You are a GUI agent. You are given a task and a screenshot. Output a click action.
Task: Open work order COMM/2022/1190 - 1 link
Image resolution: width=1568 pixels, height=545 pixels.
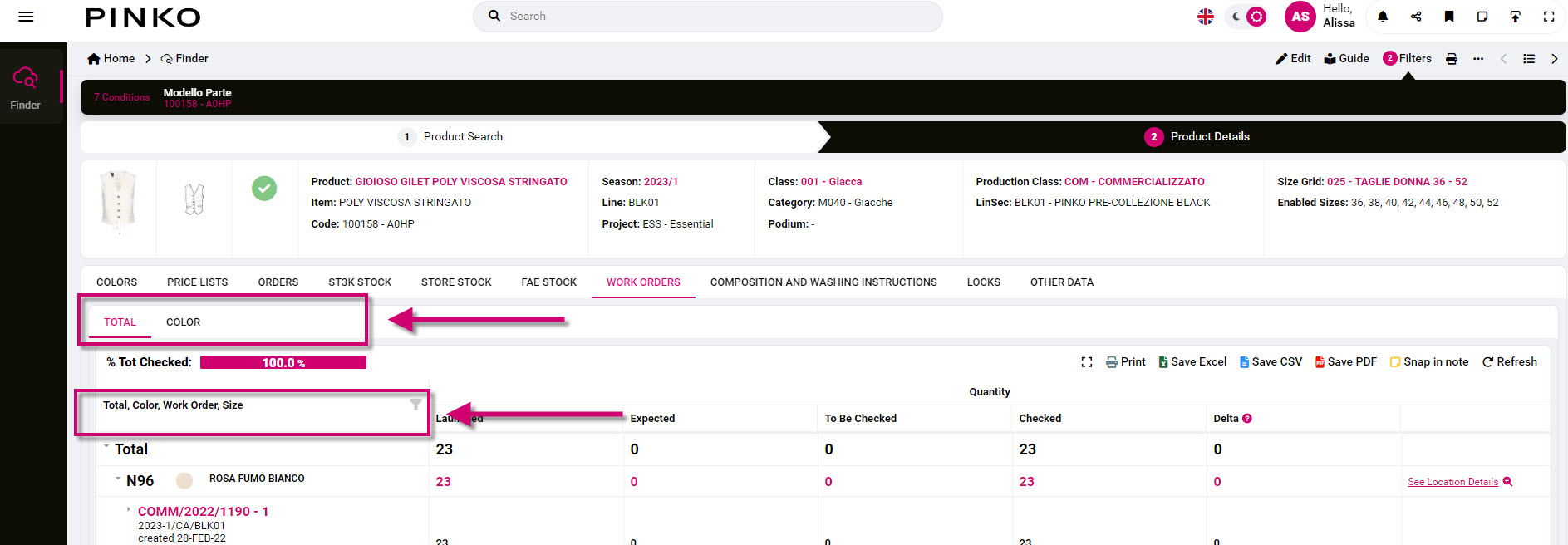203,512
